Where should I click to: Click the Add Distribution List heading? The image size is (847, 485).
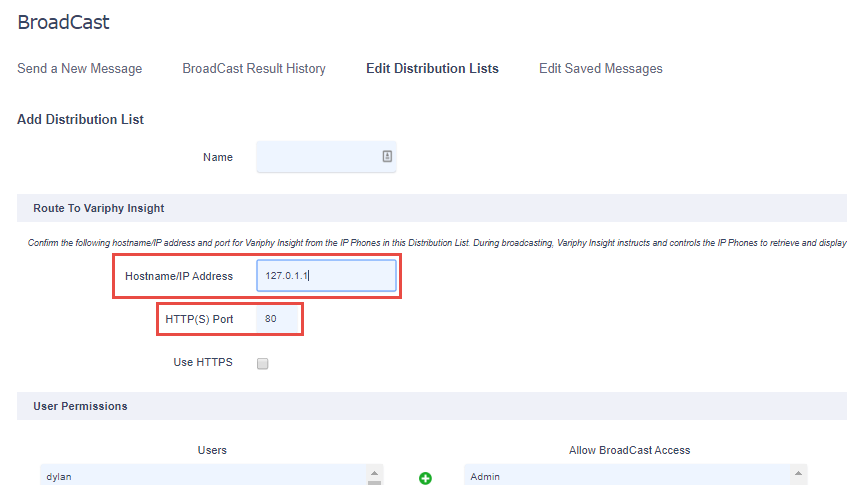[x=80, y=119]
